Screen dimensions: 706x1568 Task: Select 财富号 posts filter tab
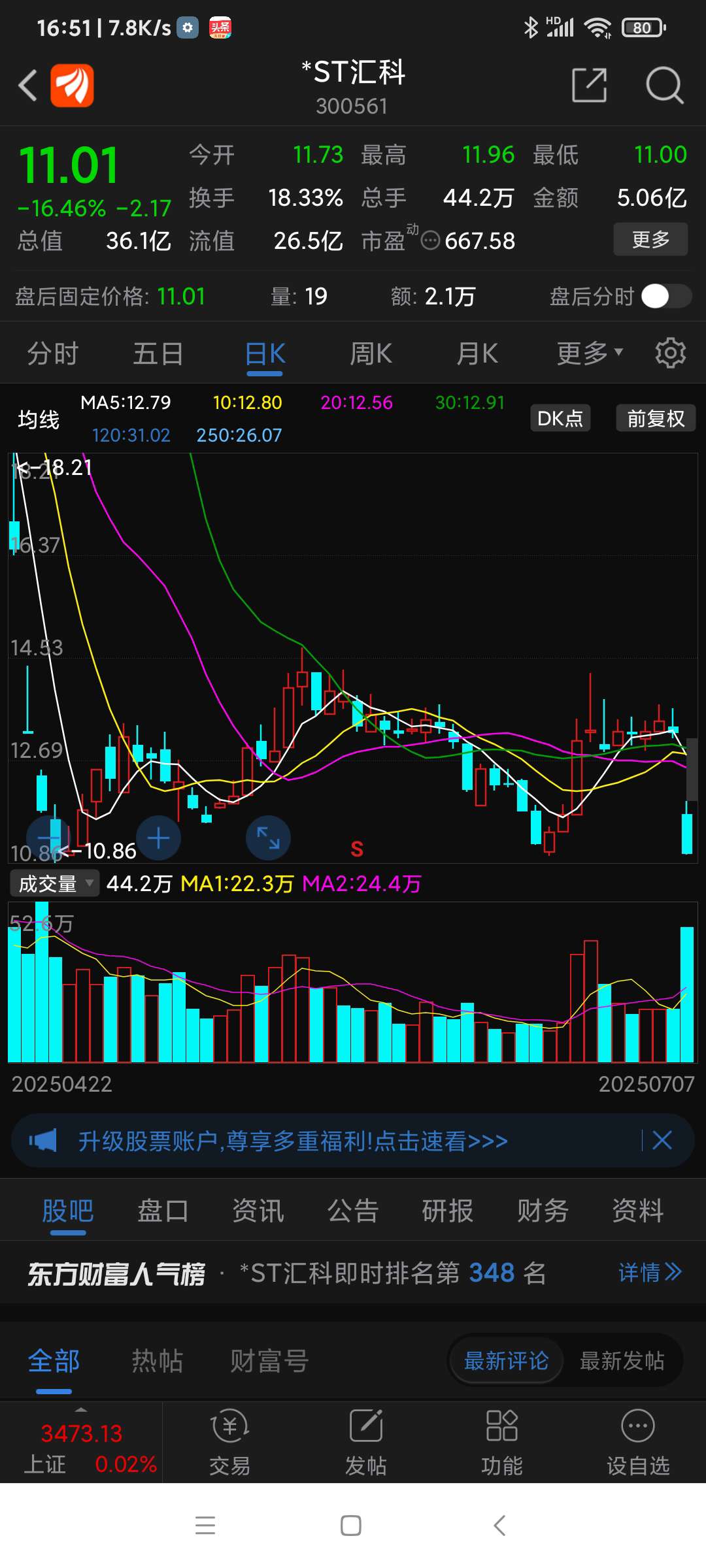[269, 1362]
